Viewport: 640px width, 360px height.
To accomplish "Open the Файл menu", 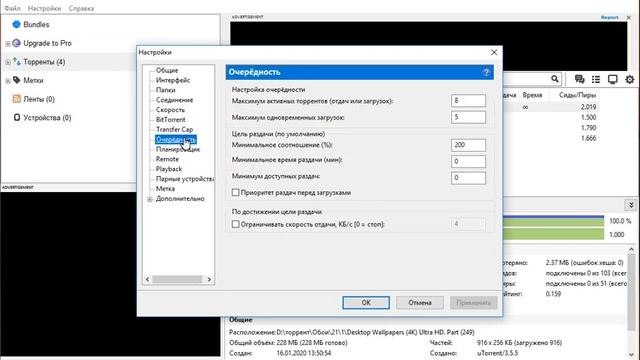I will click(x=12, y=8).
